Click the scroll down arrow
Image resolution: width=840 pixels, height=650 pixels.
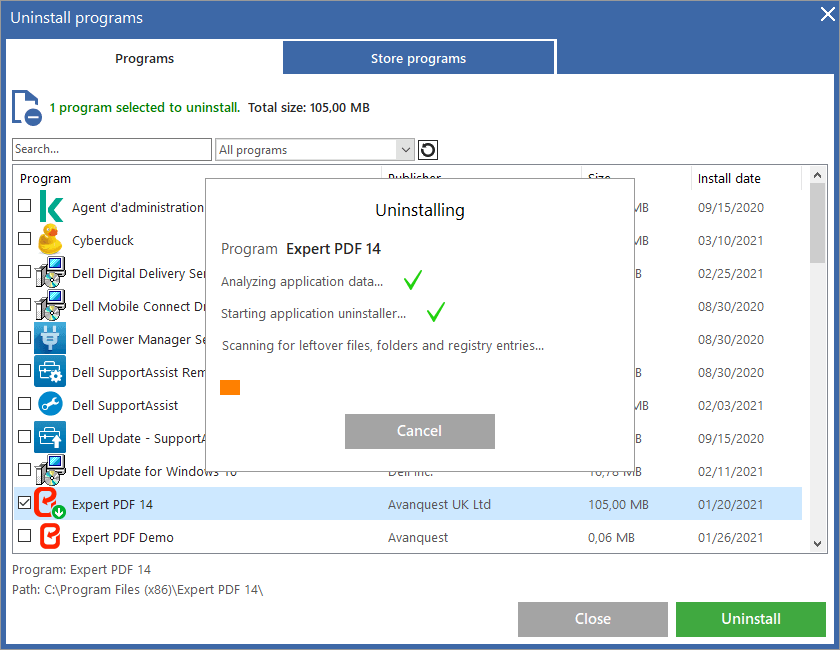818,544
